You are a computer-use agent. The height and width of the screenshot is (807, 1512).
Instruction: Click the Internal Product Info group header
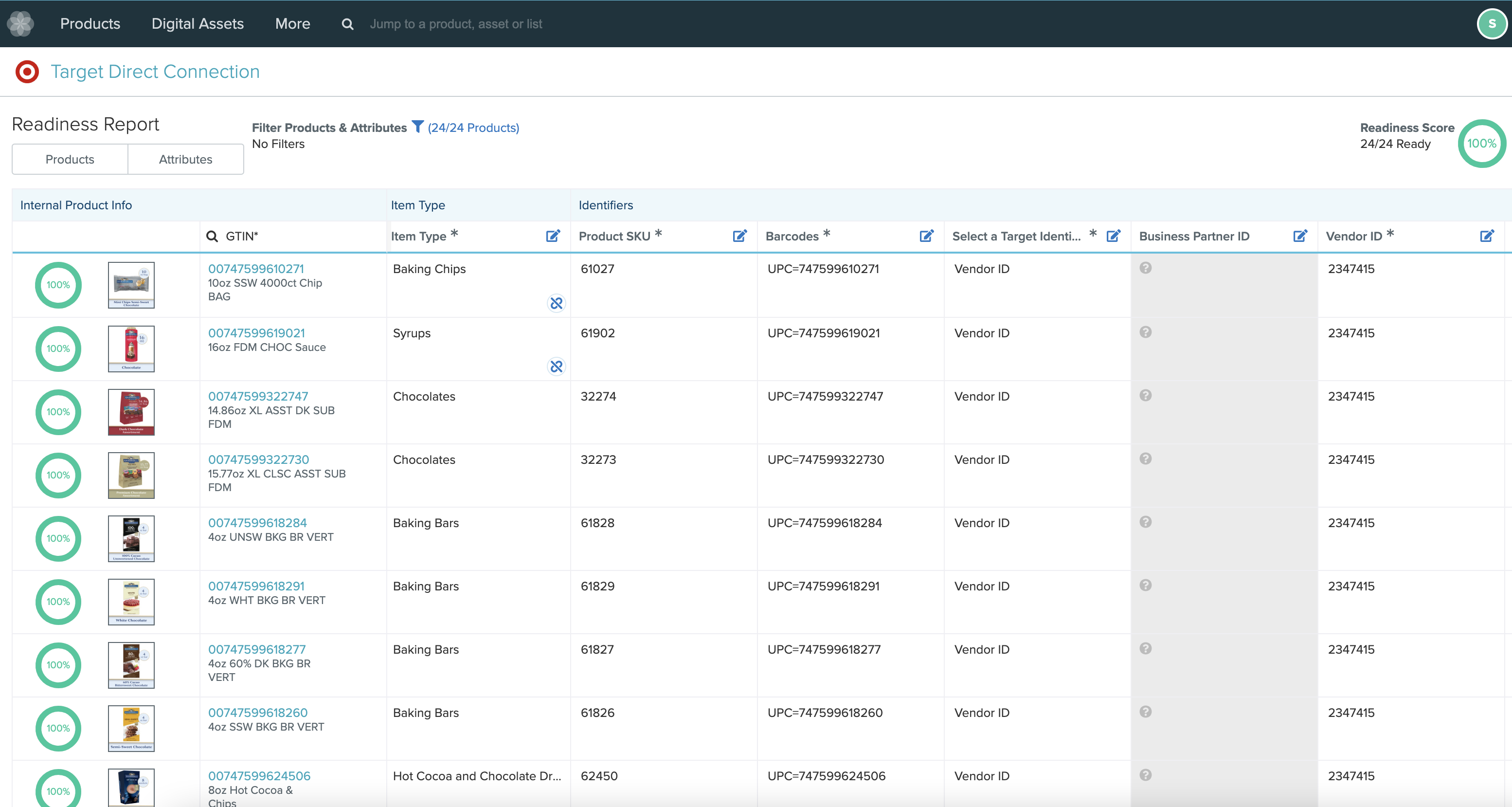click(76, 205)
